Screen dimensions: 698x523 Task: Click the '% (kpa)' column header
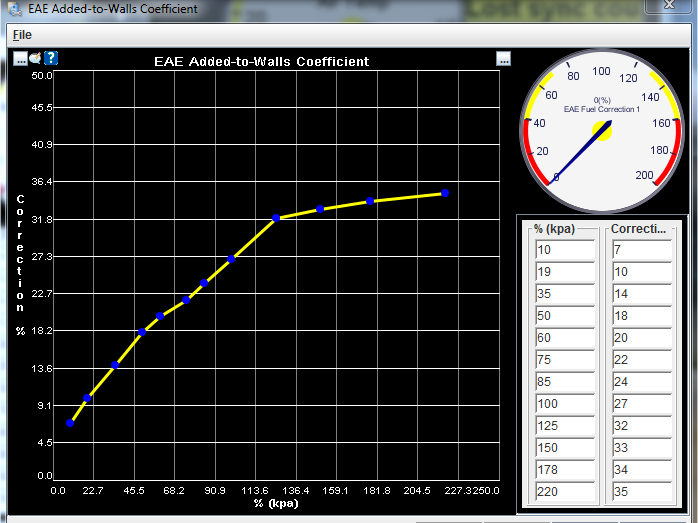tap(554, 229)
